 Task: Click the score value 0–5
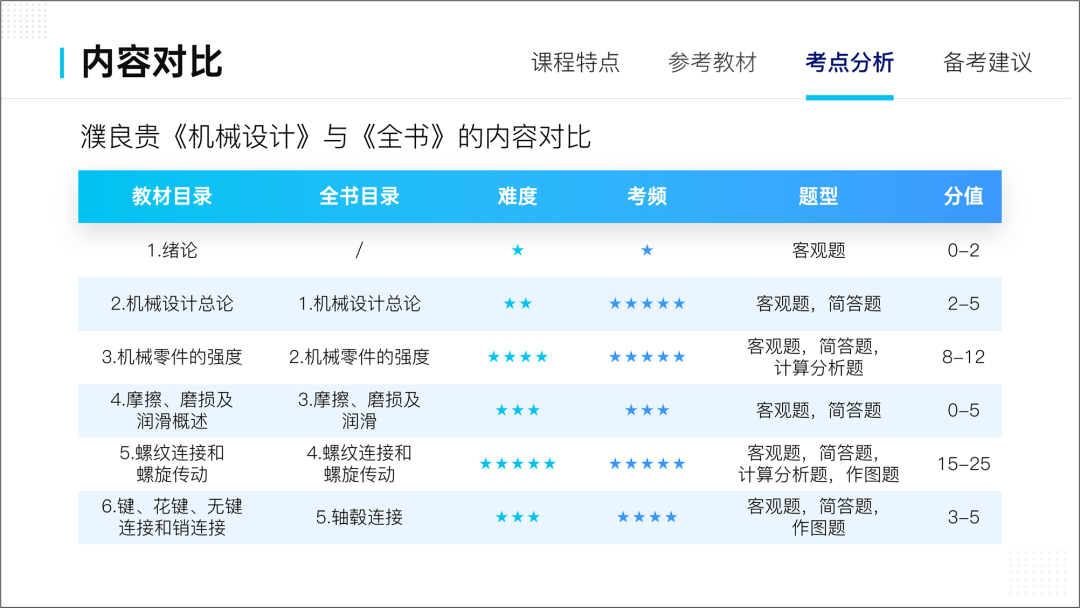[x=963, y=410]
